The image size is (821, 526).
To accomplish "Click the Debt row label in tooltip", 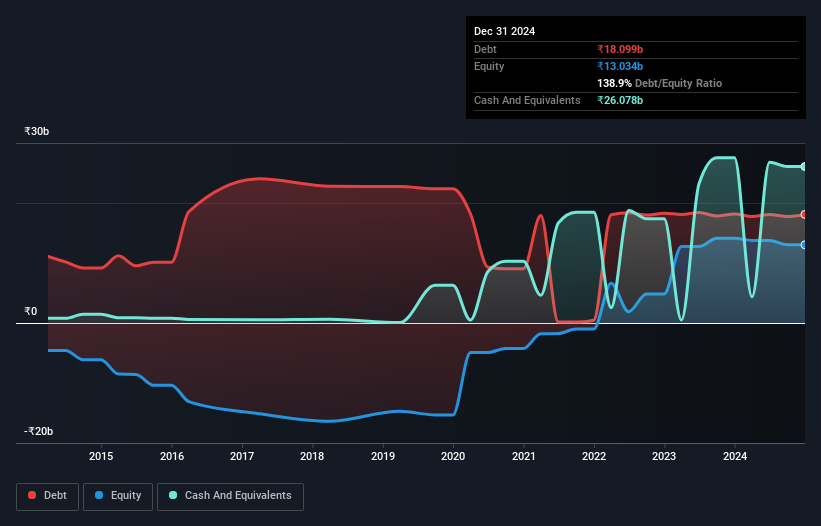I will click(x=485, y=49).
